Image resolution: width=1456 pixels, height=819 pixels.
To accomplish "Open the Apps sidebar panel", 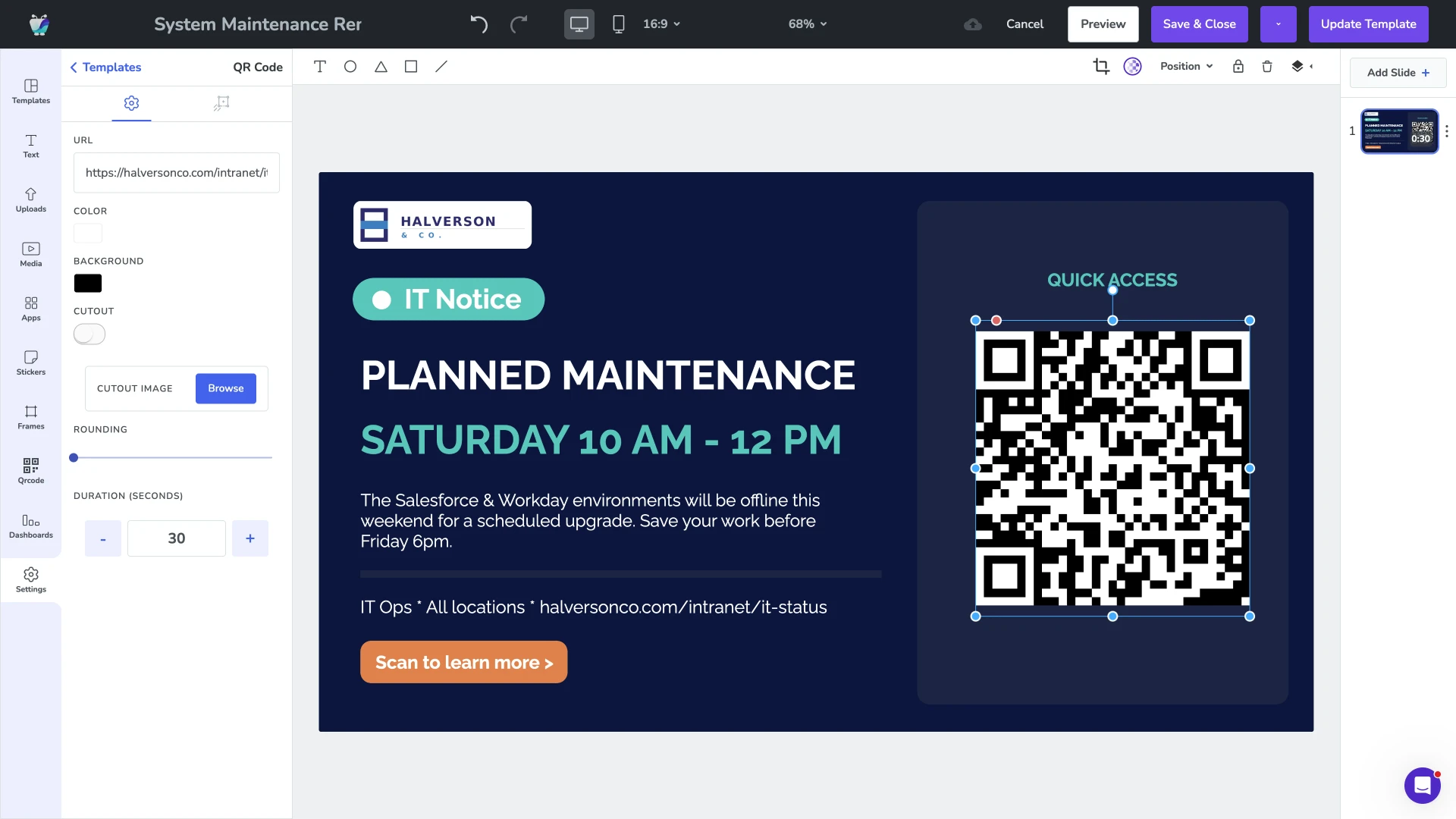I will 31,309.
